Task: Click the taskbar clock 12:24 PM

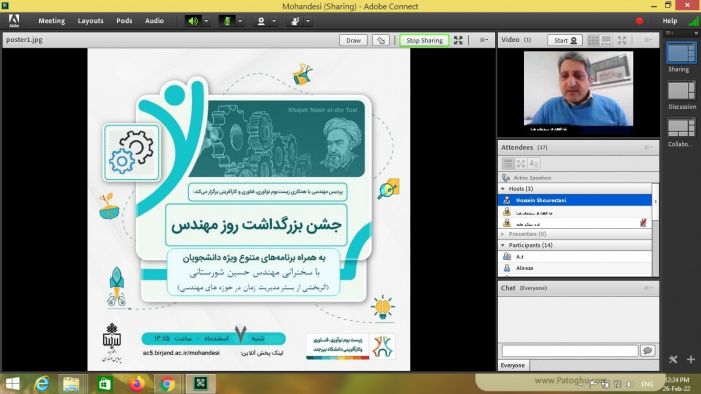Action: click(x=677, y=380)
